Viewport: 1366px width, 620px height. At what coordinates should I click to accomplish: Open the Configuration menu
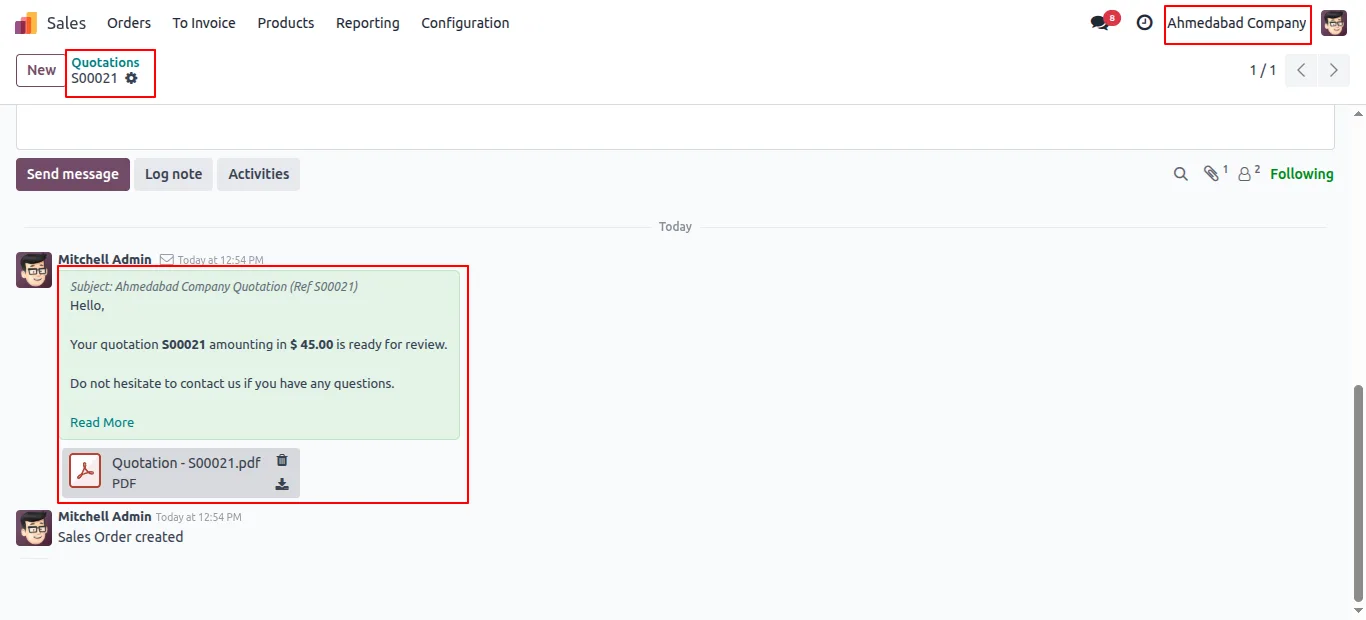(x=465, y=23)
